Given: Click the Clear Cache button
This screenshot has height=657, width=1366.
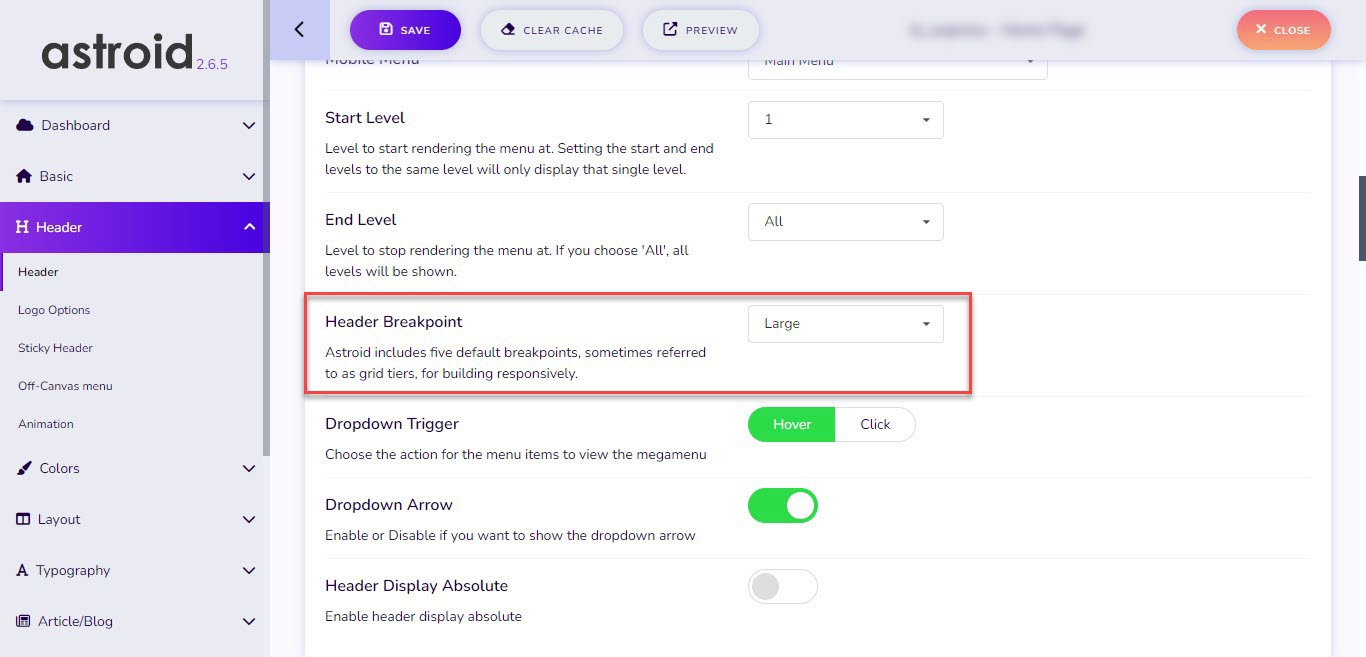Looking at the screenshot, I should (x=552, y=30).
